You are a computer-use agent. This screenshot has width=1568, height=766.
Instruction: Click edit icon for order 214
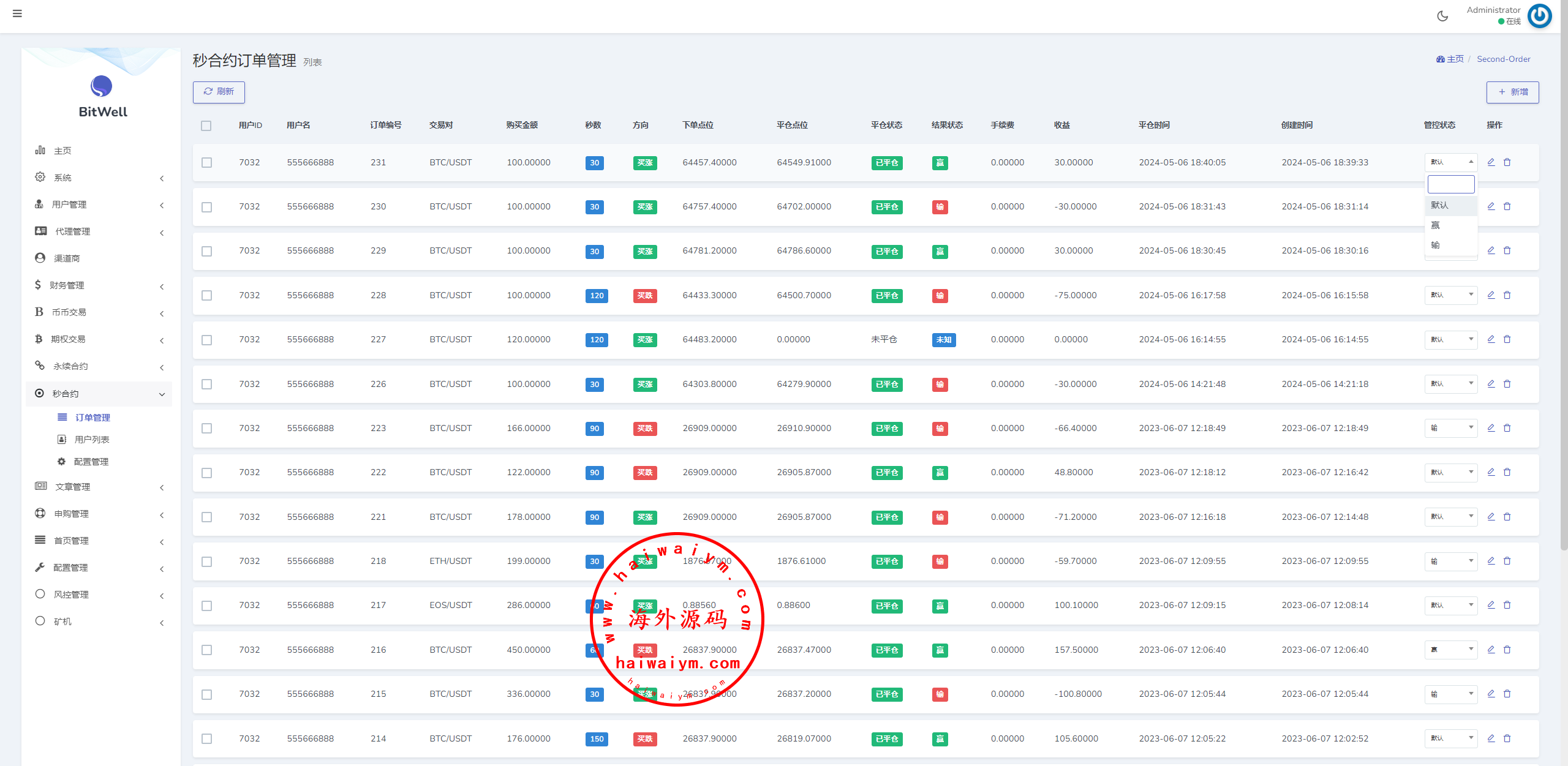pos(1491,738)
